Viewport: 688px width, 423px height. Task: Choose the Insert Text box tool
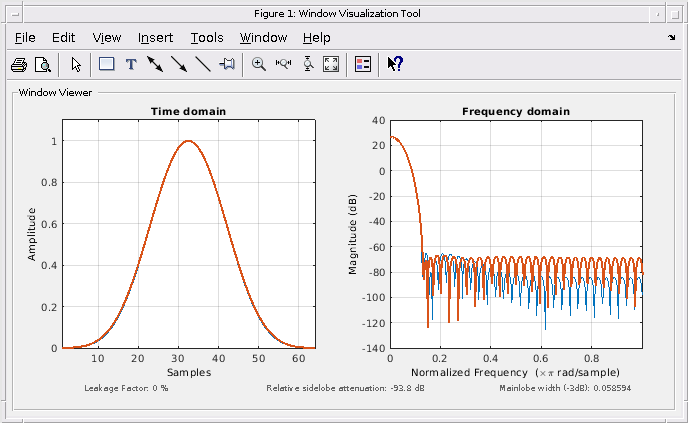[x=131, y=65]
